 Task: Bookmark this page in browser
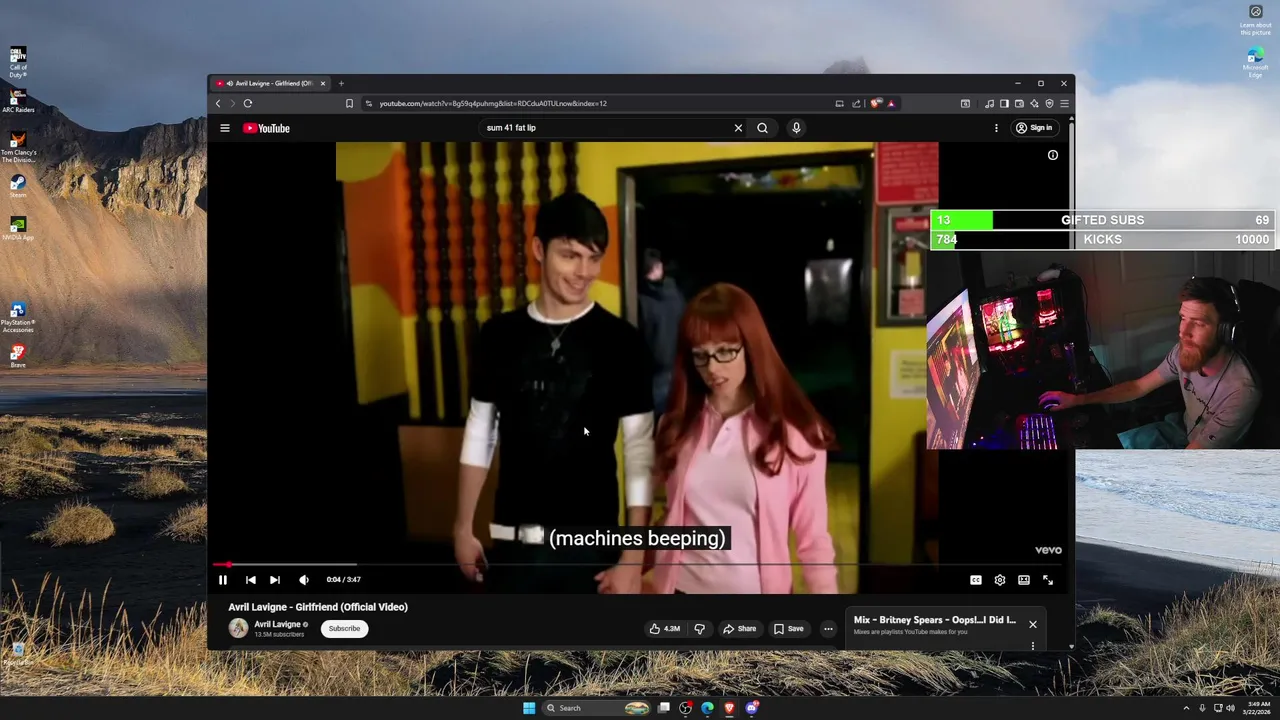tap(349, 103)
